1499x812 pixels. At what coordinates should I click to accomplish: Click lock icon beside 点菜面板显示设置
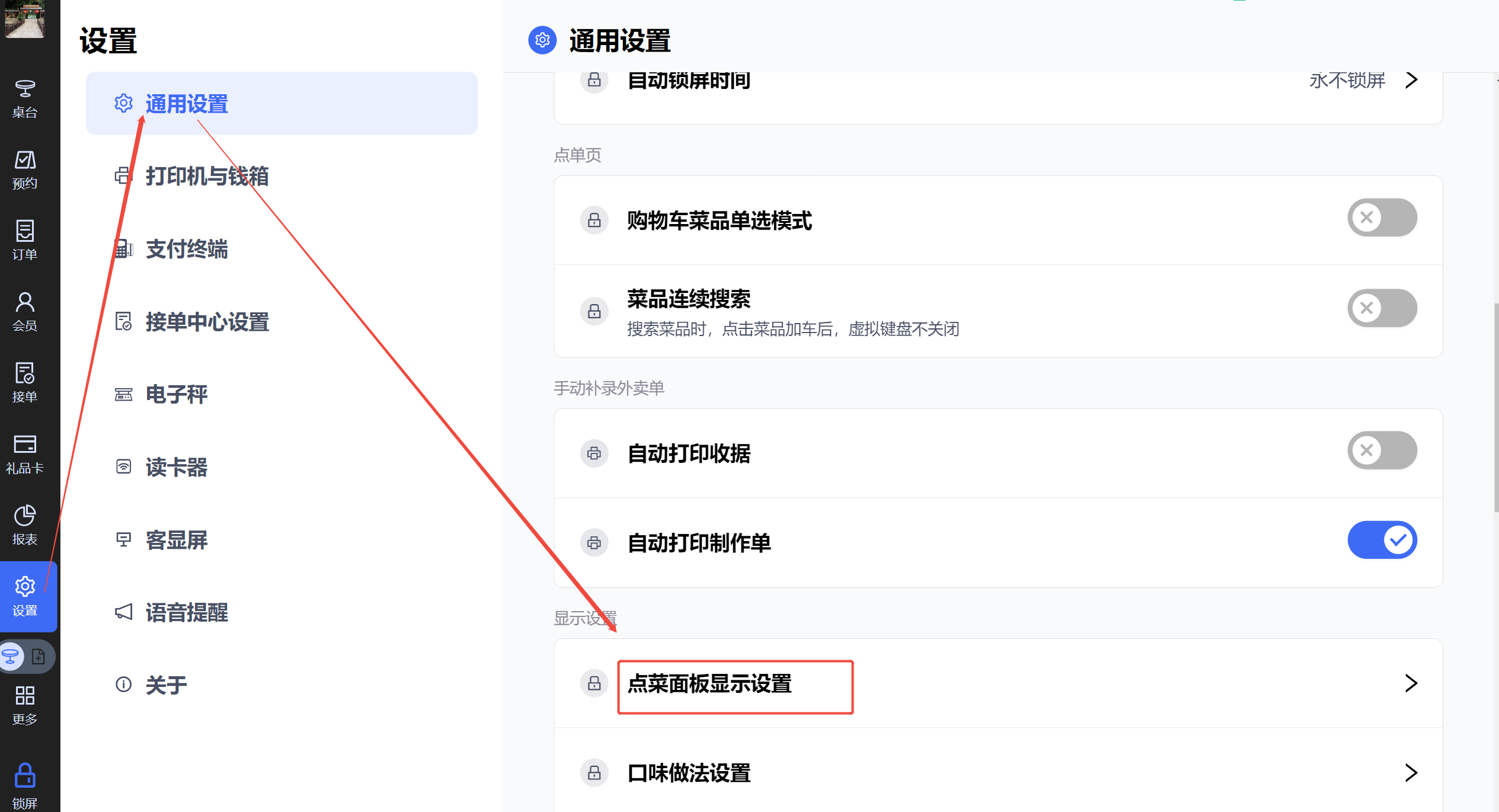[x=595, y=683]
